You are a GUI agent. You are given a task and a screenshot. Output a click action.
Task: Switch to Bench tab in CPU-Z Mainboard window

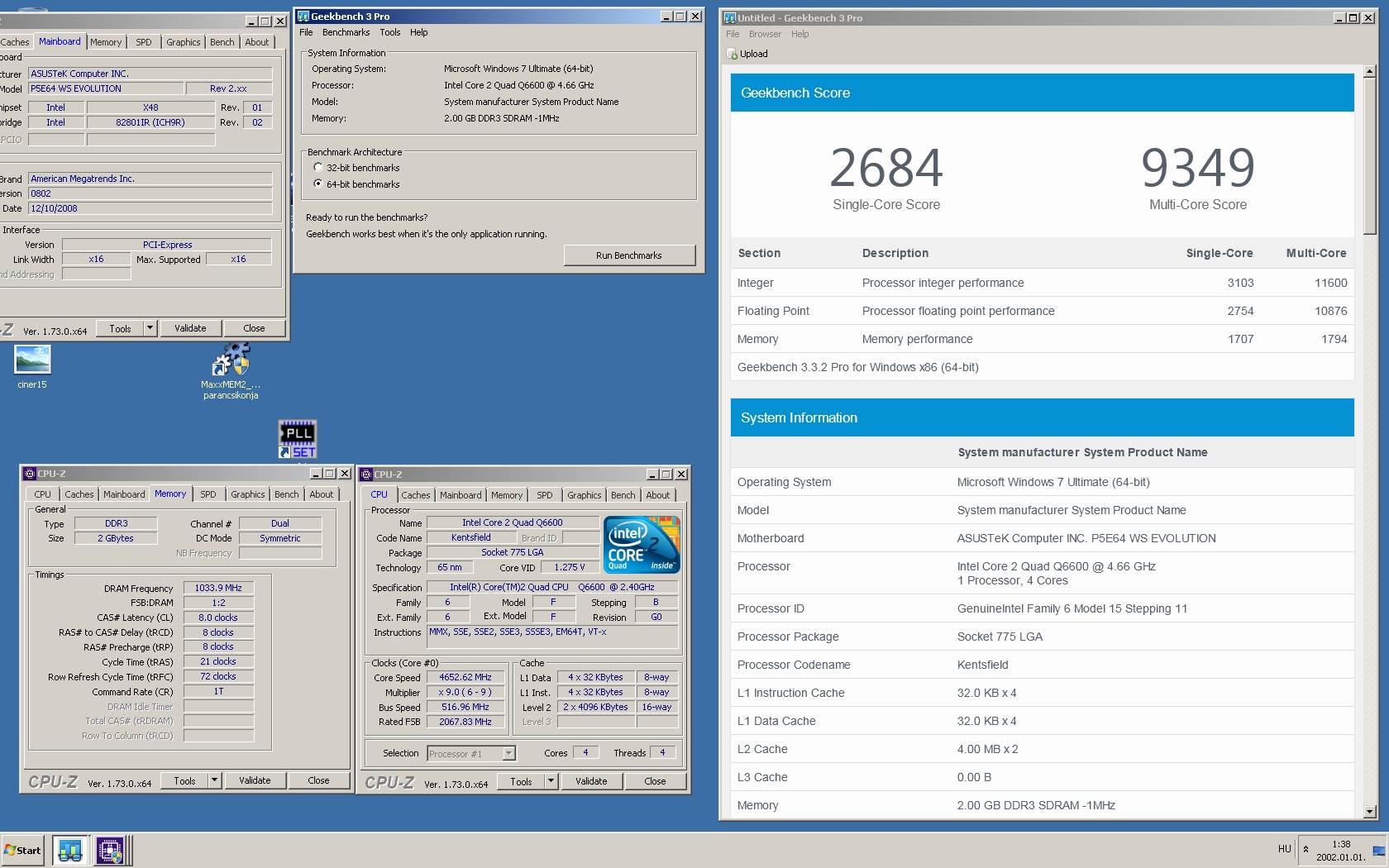tap(222, 42)
